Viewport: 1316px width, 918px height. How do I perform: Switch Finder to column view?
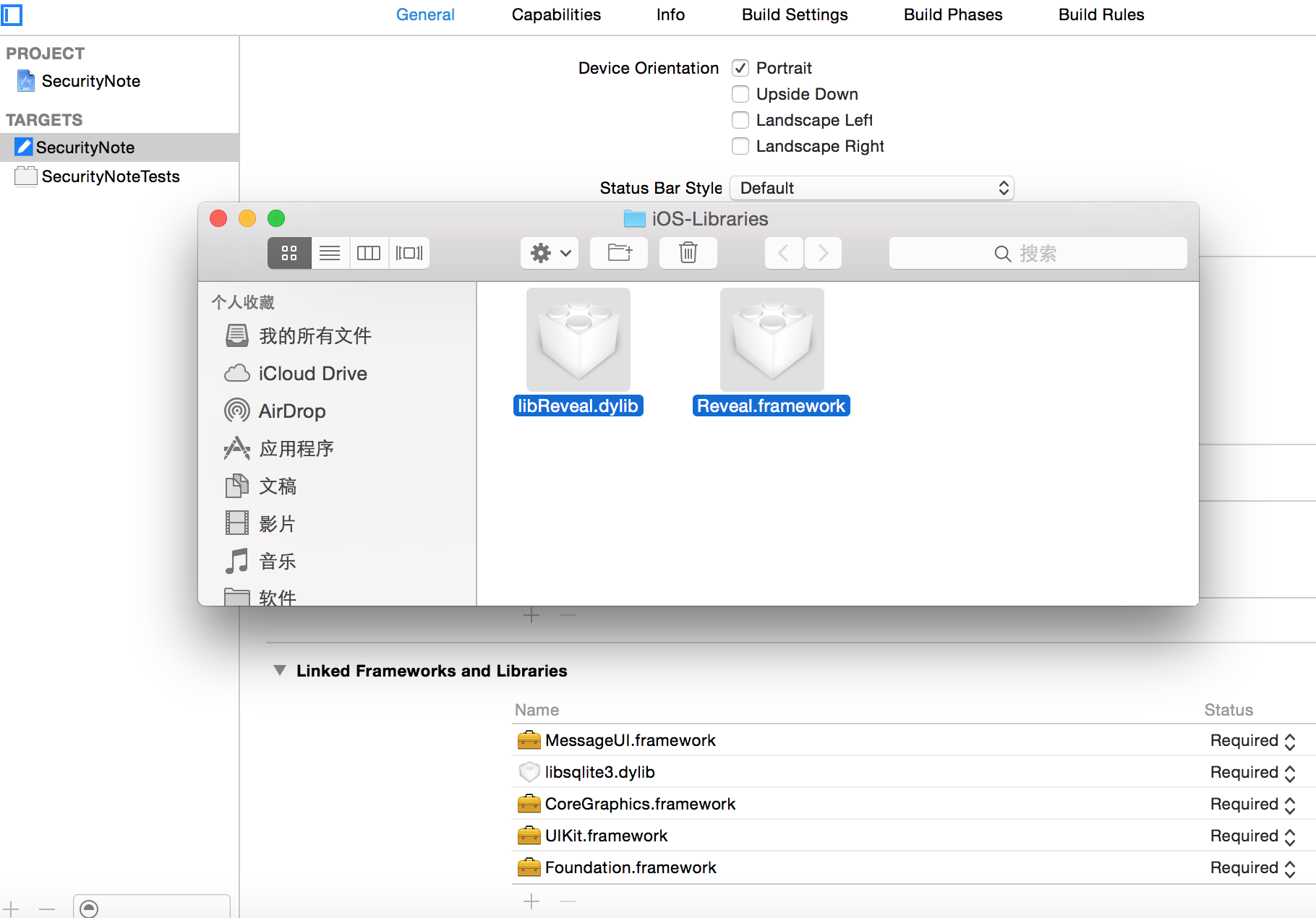(369, 253)
